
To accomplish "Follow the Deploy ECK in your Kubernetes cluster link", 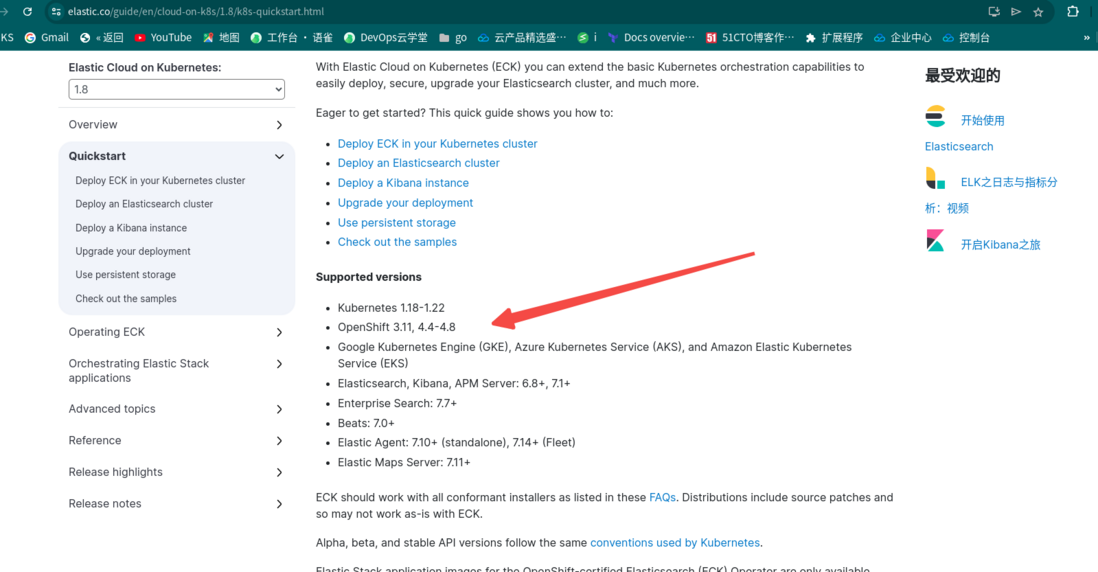I will 438,144.
